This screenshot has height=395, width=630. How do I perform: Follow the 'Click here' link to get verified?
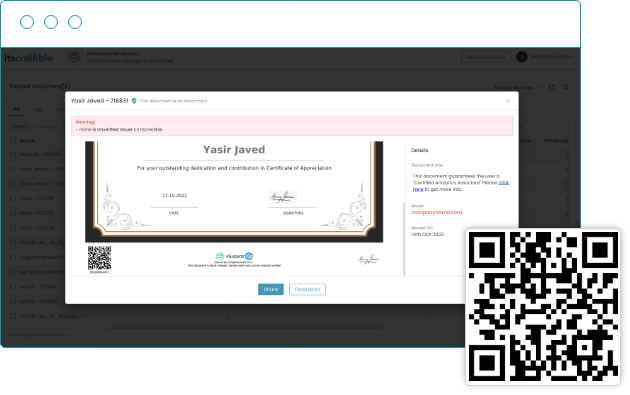[x=132, y=61]
